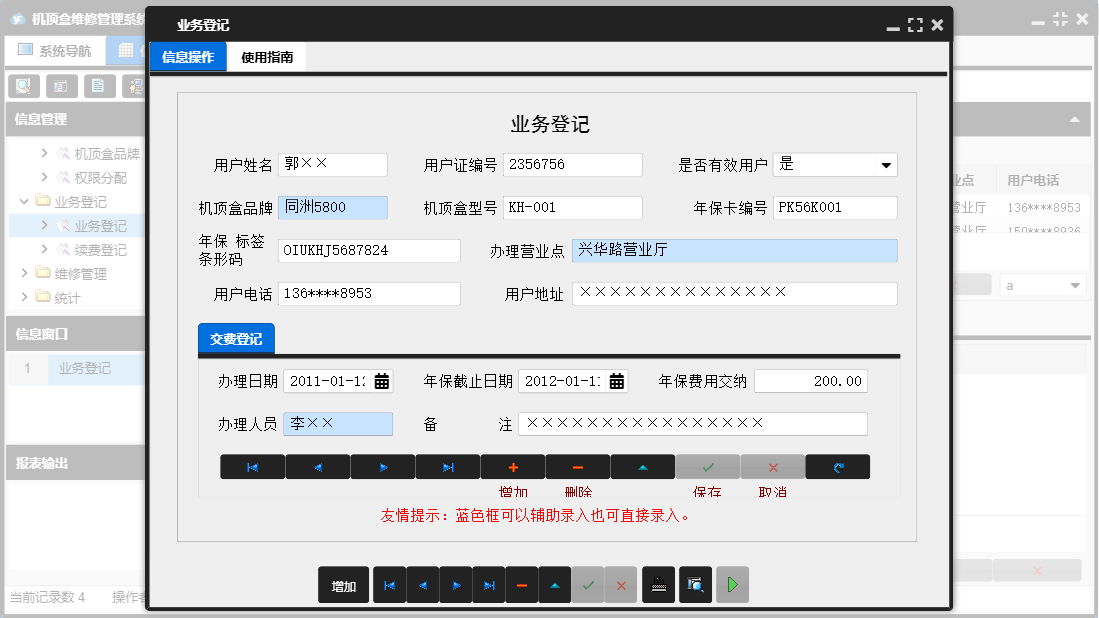Screen dimensions: 1099x618
Task: Open the 办理日期 calendar picker
Action: 383,380
